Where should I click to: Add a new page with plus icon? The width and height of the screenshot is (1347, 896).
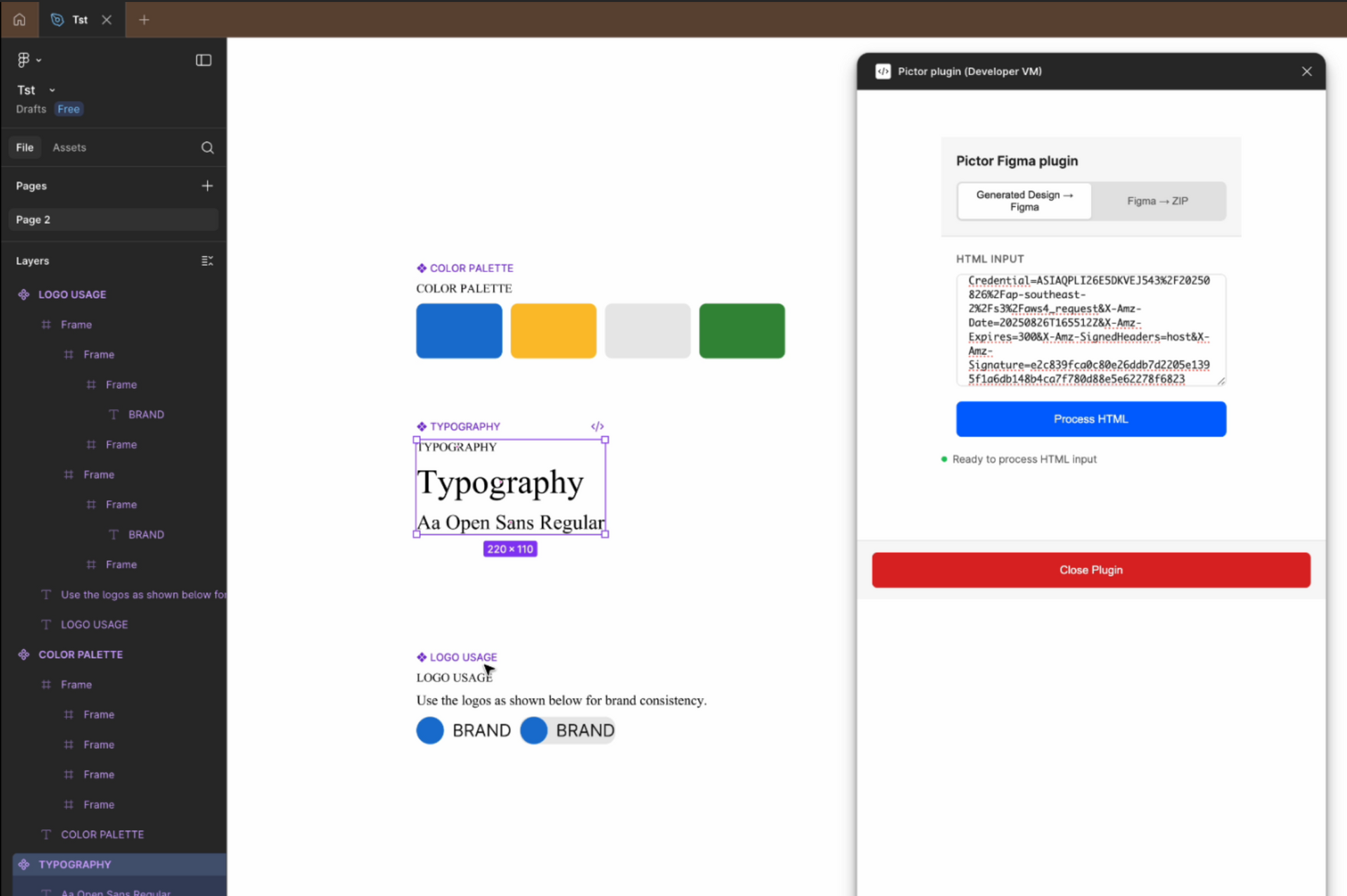(x=207, y=186)
